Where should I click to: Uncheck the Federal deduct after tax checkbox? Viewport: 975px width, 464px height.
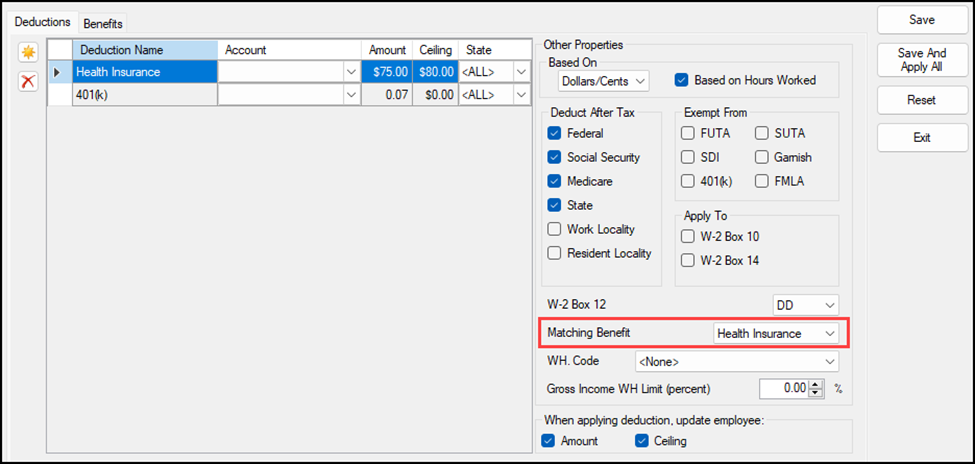(555, 133)
